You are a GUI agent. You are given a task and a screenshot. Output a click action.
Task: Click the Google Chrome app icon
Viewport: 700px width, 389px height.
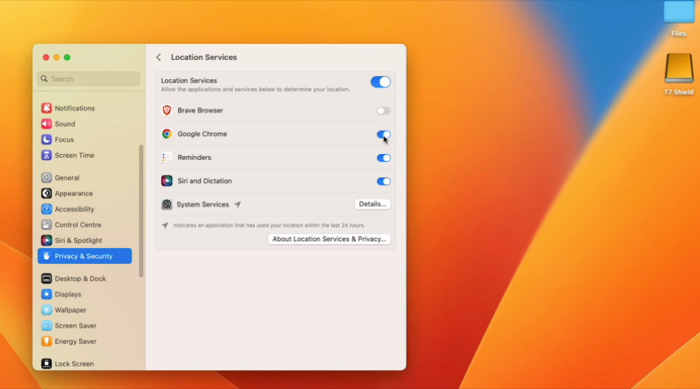point(167,134)
